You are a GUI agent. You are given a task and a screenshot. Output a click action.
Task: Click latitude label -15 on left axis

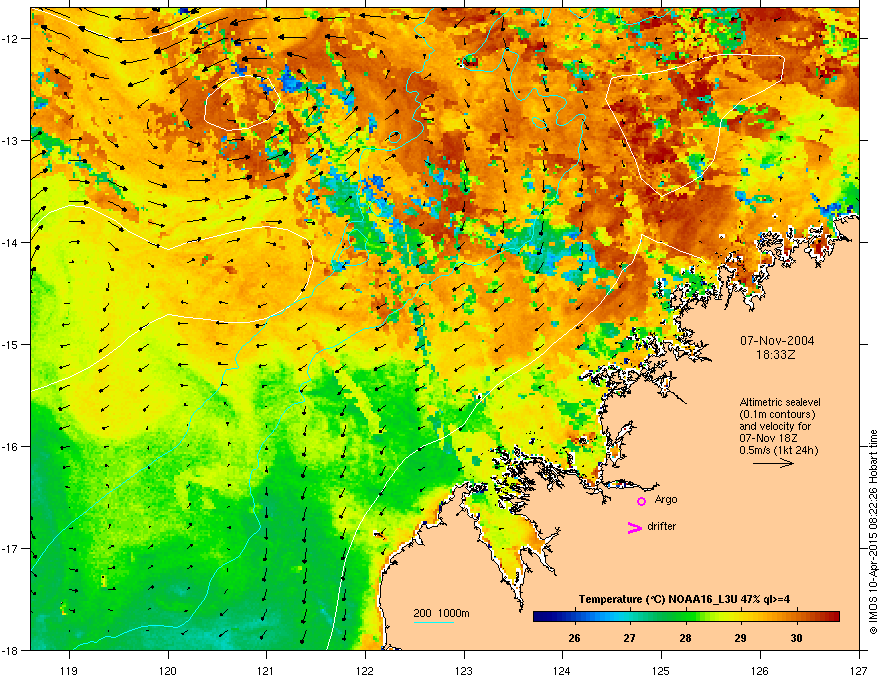(x=11, y=344)
